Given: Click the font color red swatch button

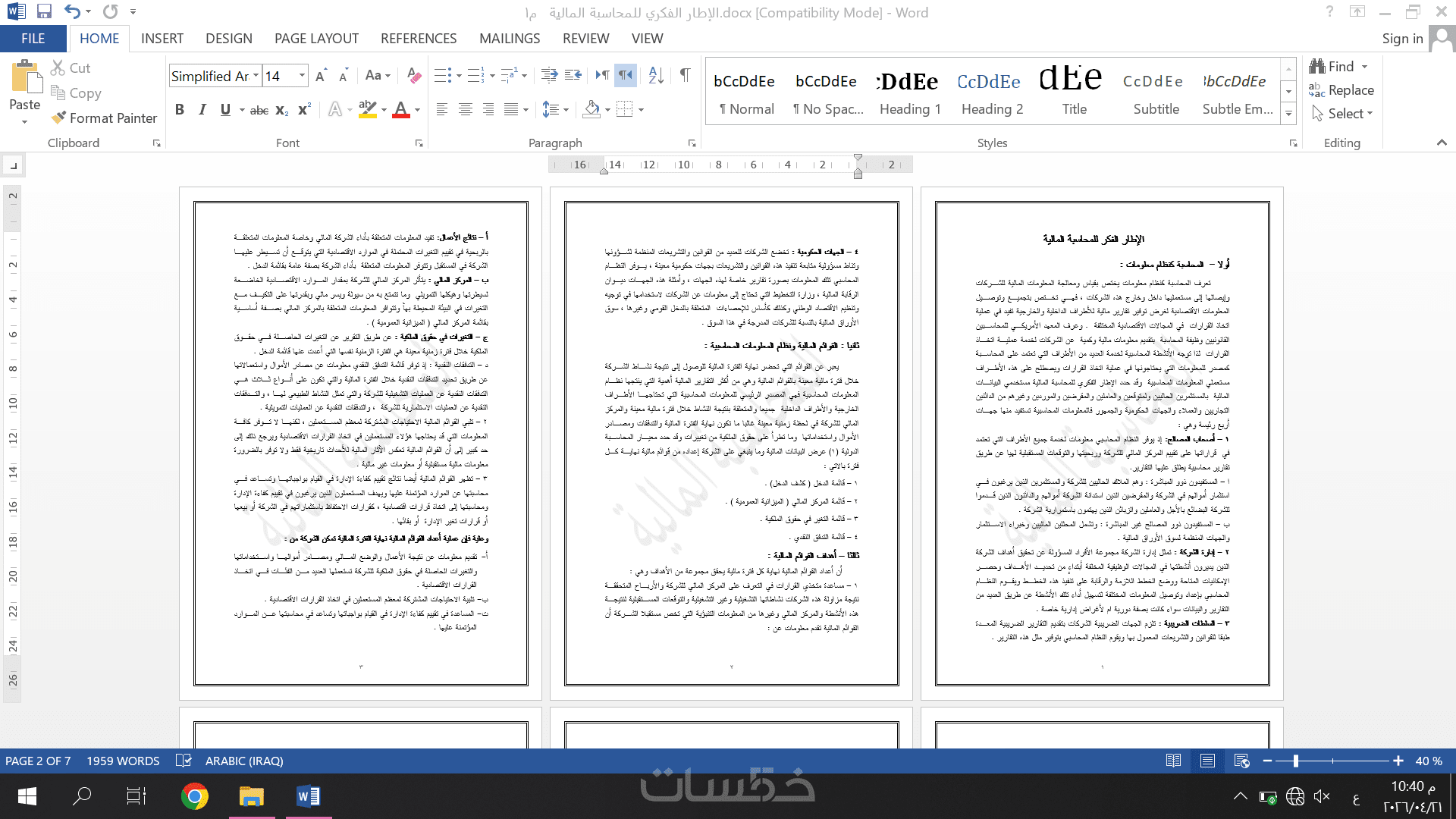Looking at the screenshot, I should (x=401, y=109).
